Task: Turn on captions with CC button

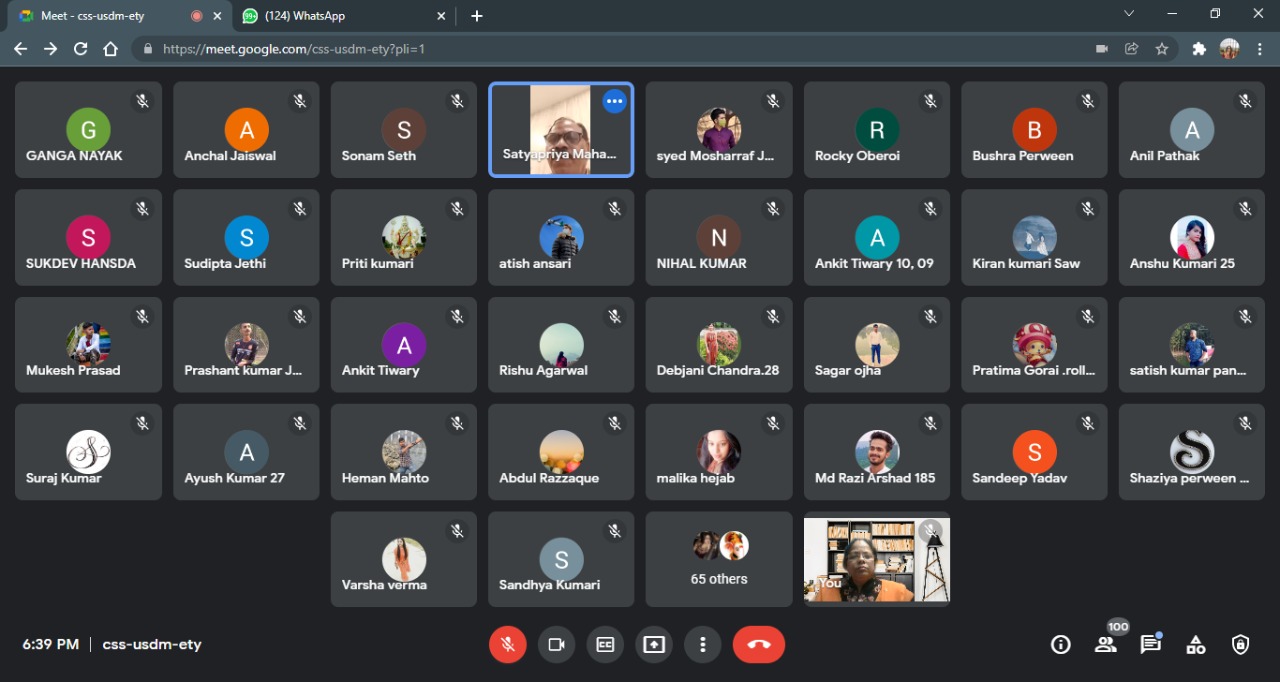Action: click(605, 645)
